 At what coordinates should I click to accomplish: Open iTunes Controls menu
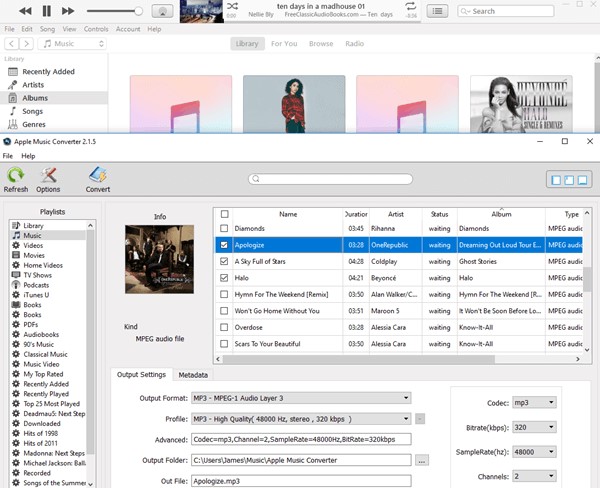point(96,29)
